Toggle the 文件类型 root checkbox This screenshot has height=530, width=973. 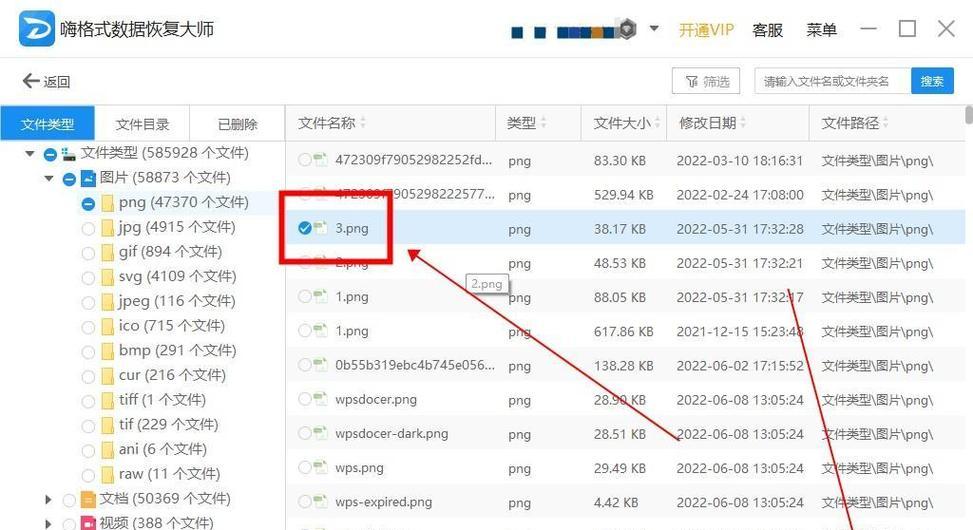pyautogui.click(x=50, y=154)
